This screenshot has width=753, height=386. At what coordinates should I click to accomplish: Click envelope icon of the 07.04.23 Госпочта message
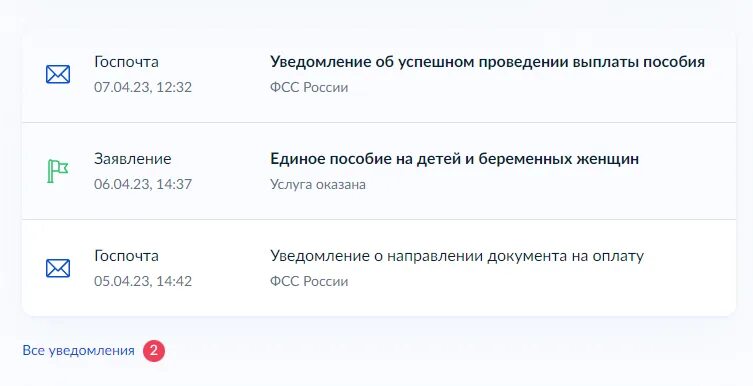pyautogui.click(x=58, y=74)
